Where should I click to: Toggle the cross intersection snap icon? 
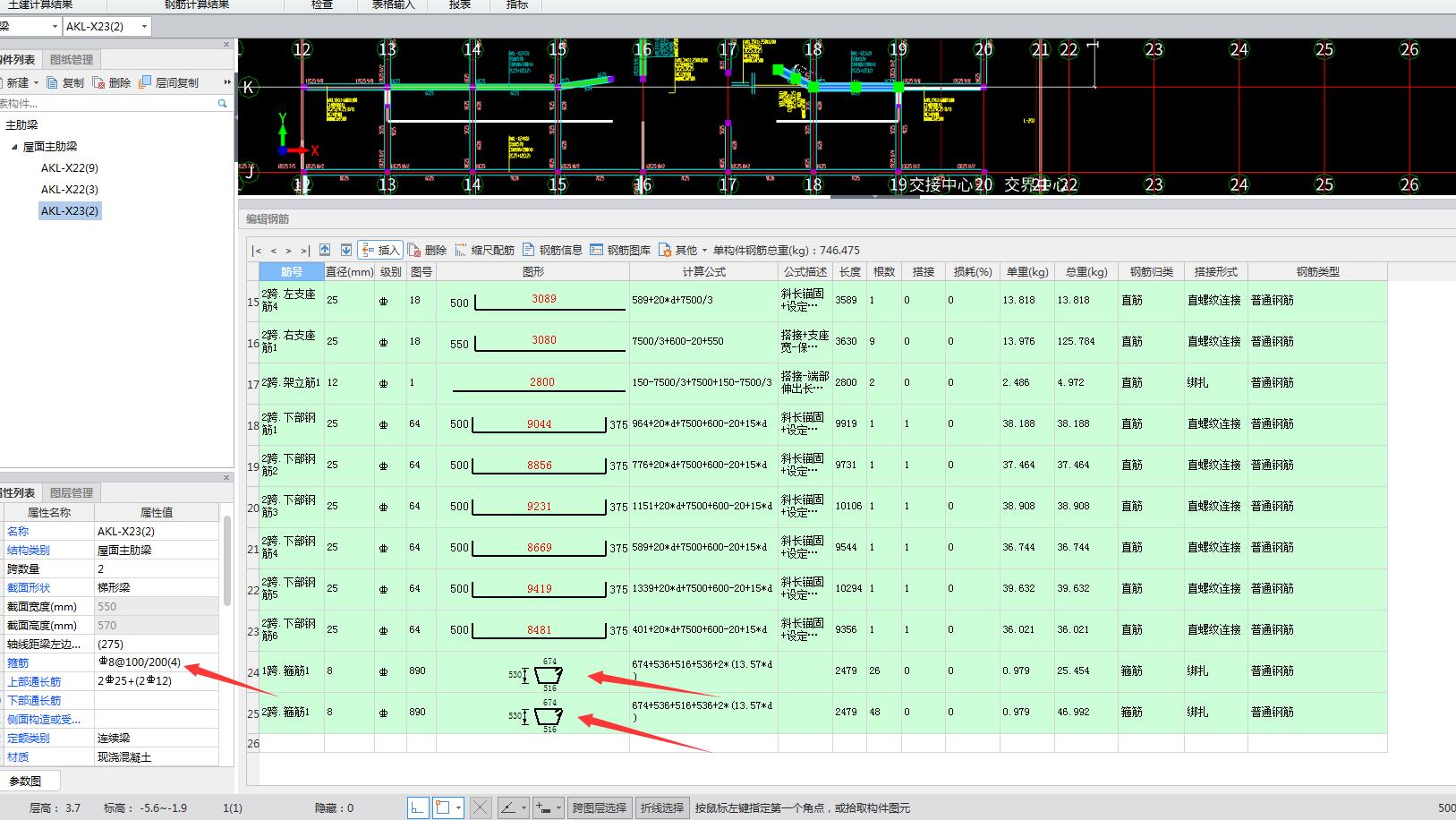480,807
